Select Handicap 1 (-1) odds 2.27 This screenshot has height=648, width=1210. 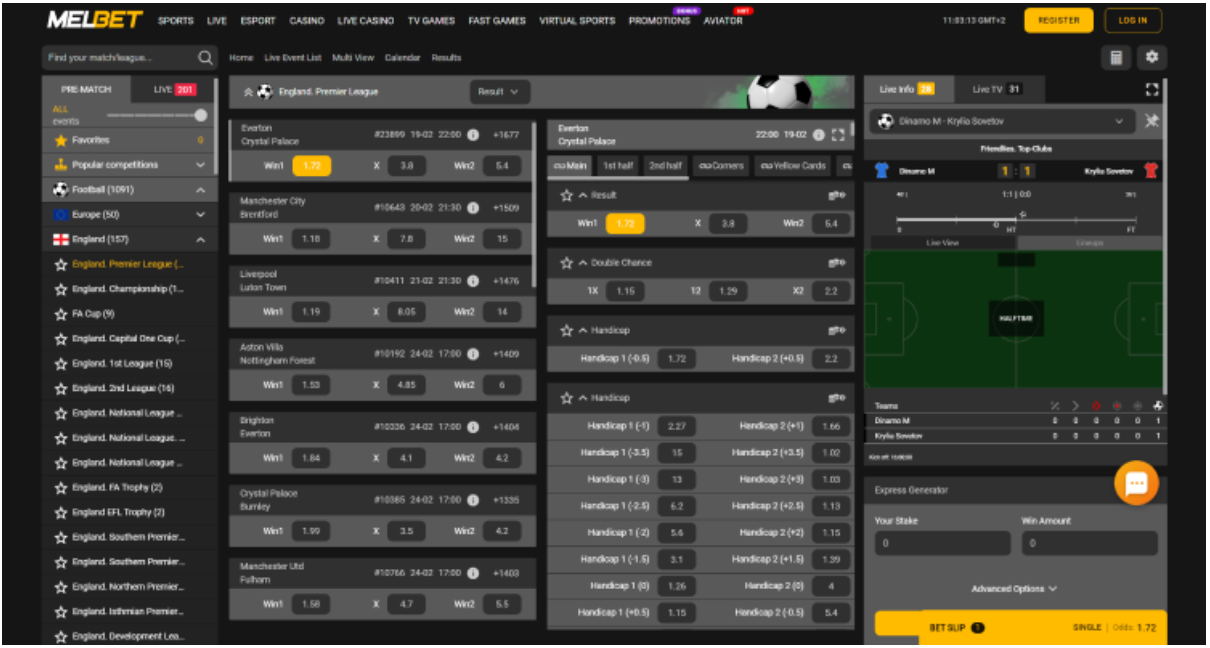point(677,426)
